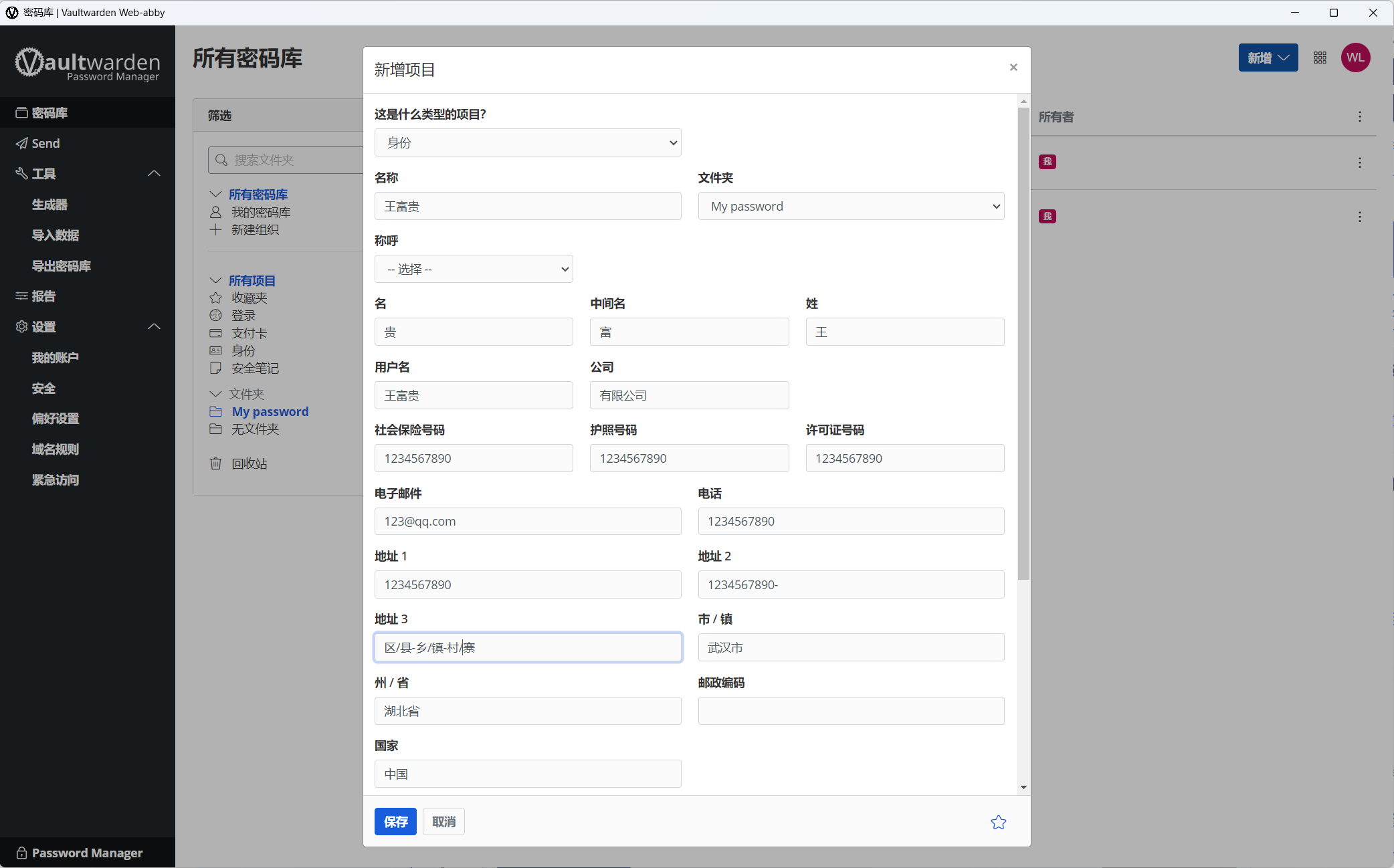Open the 文件夹 dropdown My password
Screen dimensions: 1394x868
click(x=851, y=206)
